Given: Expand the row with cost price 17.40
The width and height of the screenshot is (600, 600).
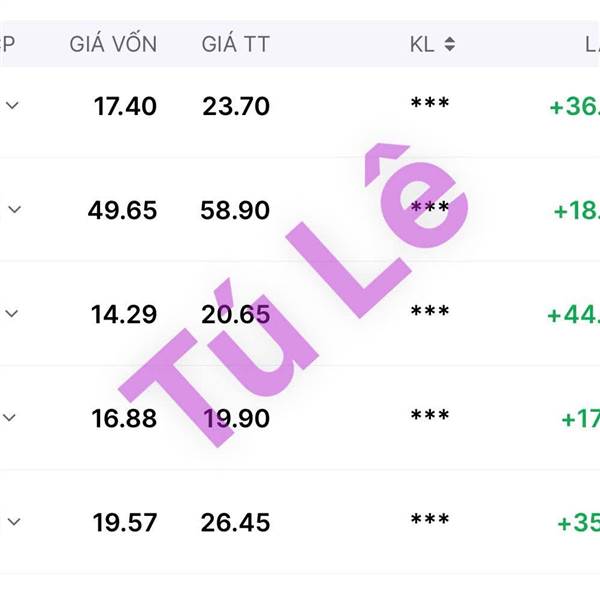Looking at the screenshot, I should tap(13, 105).
